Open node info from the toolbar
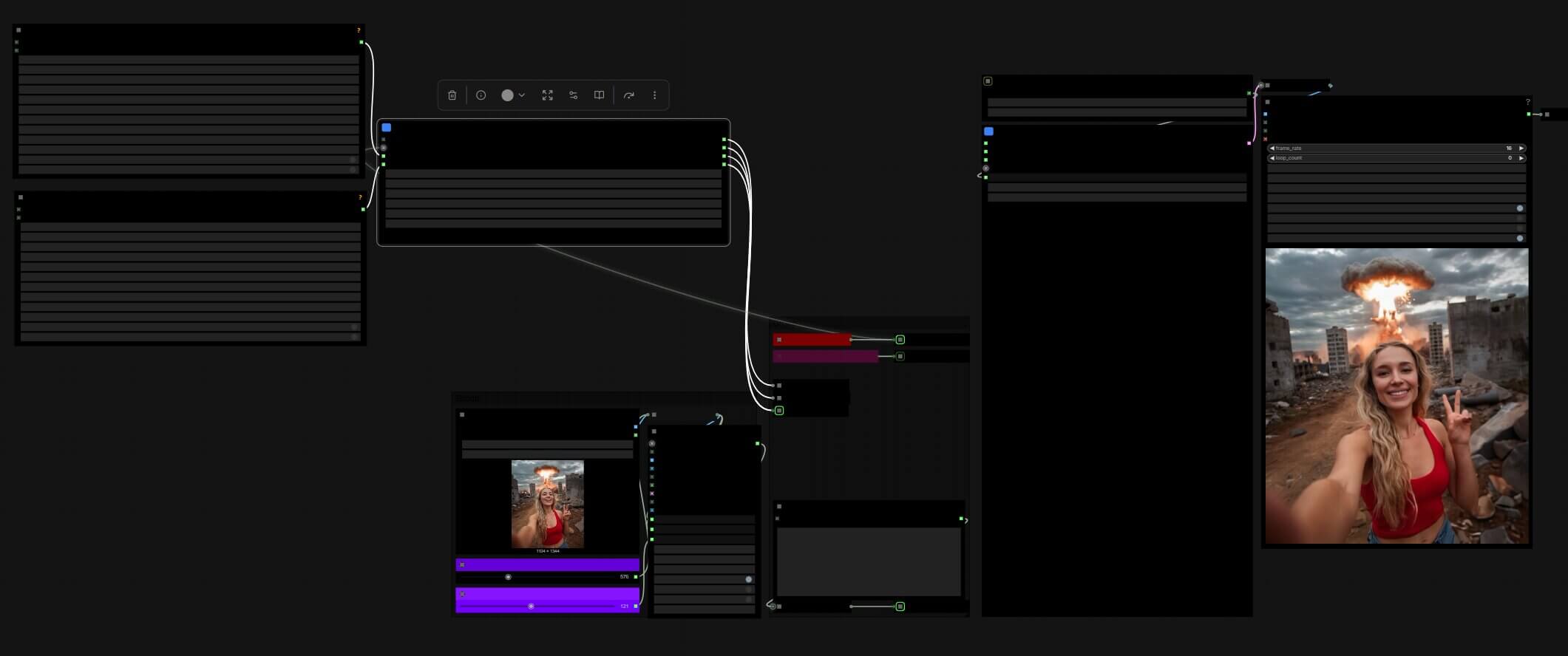 click(481, 95)
